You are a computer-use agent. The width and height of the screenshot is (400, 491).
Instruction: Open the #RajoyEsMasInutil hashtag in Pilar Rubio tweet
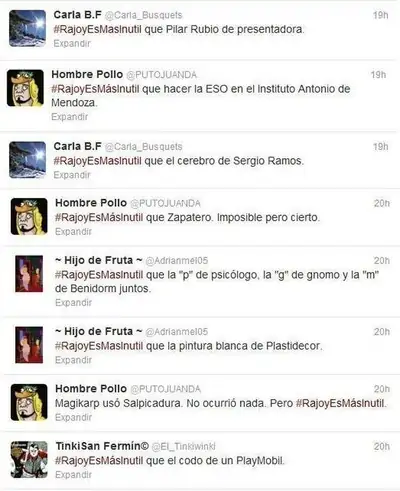tap(98, 29)
